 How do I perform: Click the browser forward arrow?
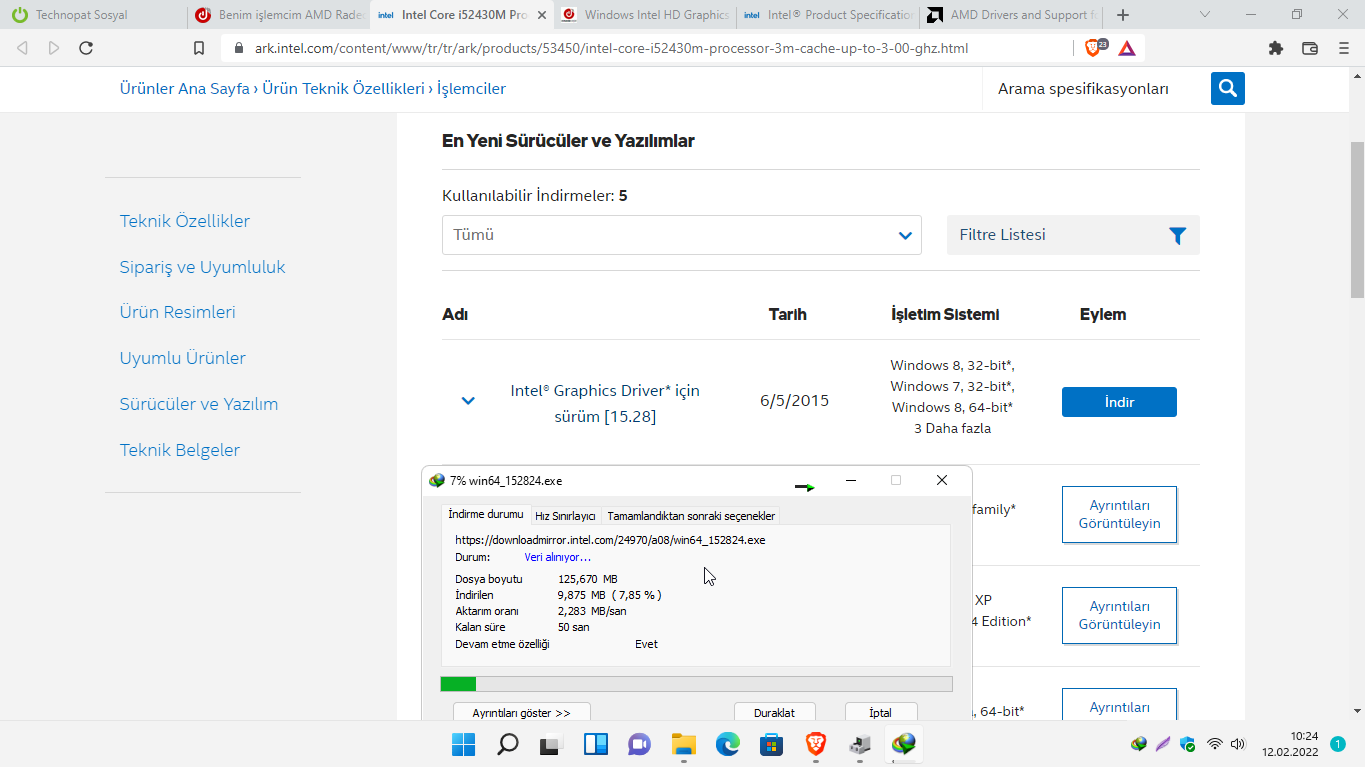click(x=54, y=48)
